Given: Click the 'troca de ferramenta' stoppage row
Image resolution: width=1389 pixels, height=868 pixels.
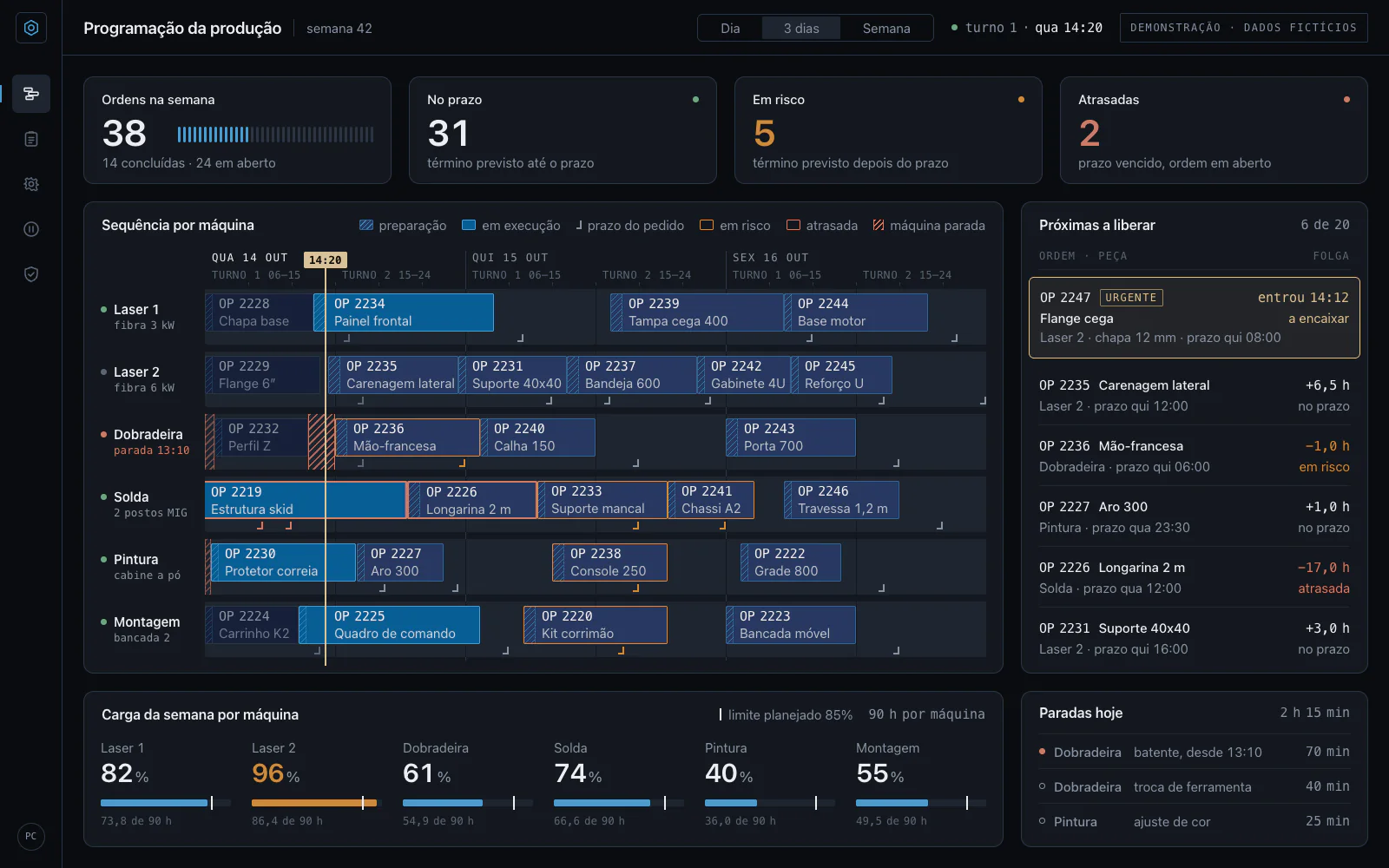Looking at the screenshot, I should point(1195,786).
